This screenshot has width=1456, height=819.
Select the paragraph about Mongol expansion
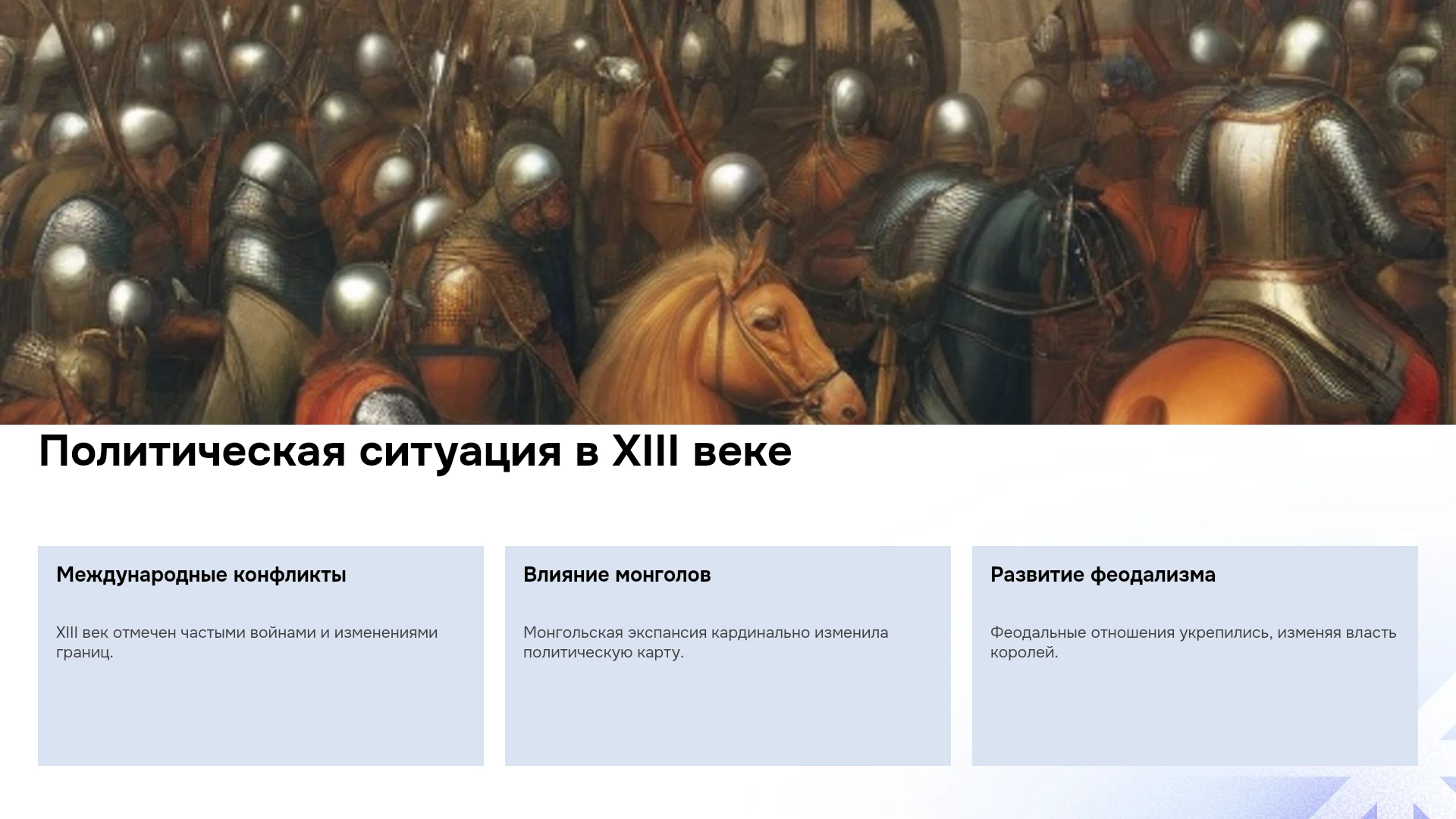[705, 642]
